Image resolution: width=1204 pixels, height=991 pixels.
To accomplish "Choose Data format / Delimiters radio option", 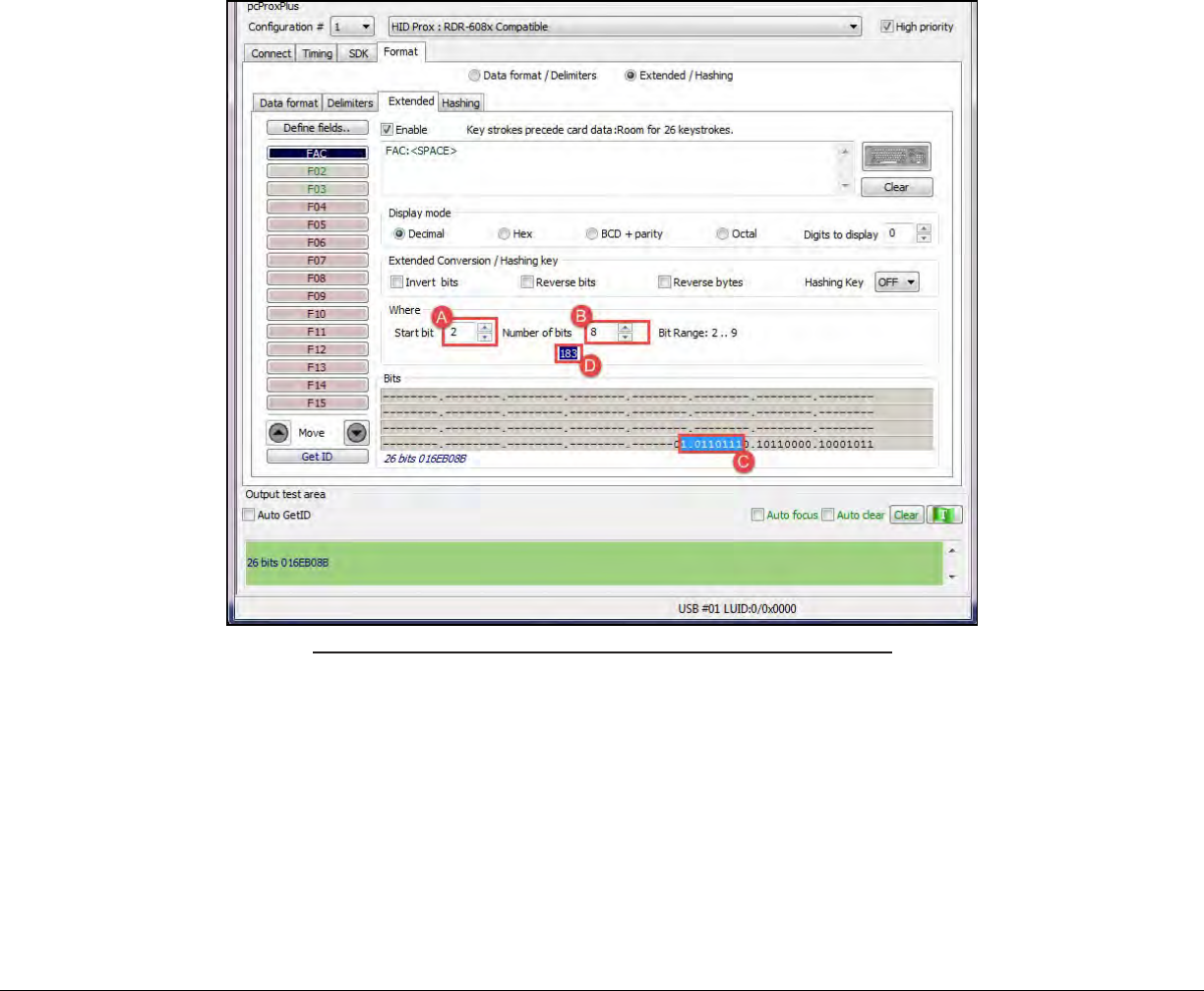I will (x=474, y=75).
